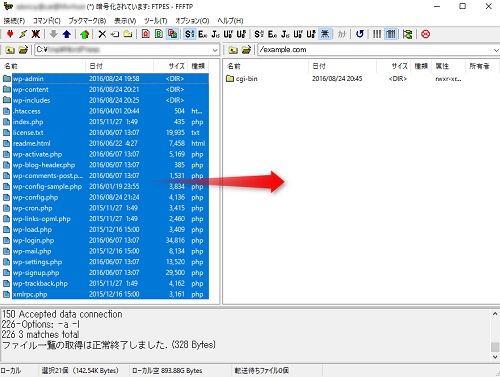Select Shift_JIS S icon in right kanji group
This screenshot has width=500, height=377.
[259, 34]
